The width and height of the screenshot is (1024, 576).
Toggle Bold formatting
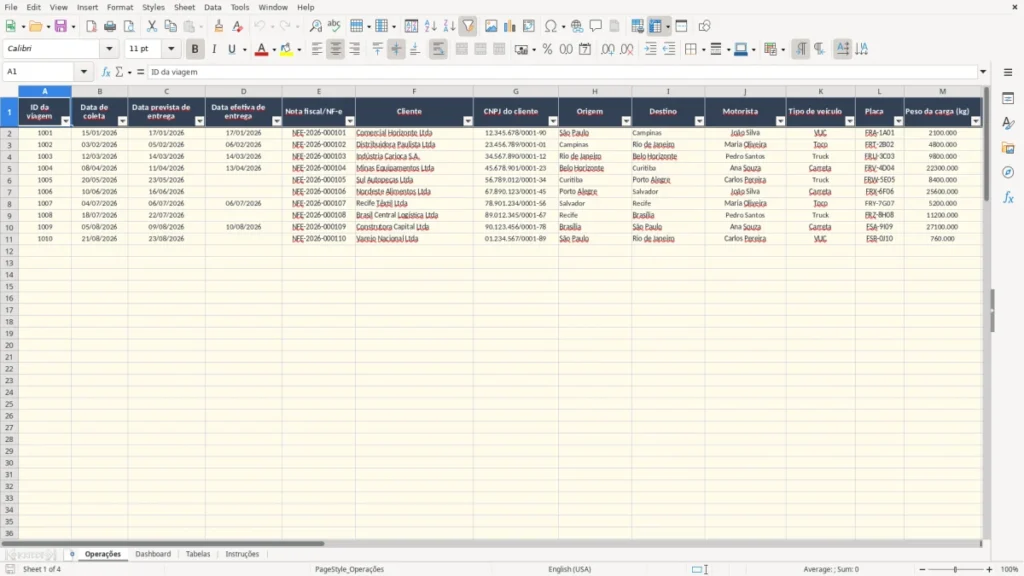pos(195,49)
